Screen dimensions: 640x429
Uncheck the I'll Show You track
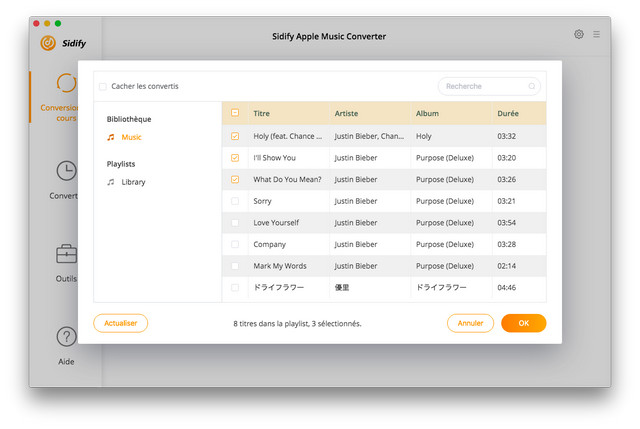tap(235, 158)
